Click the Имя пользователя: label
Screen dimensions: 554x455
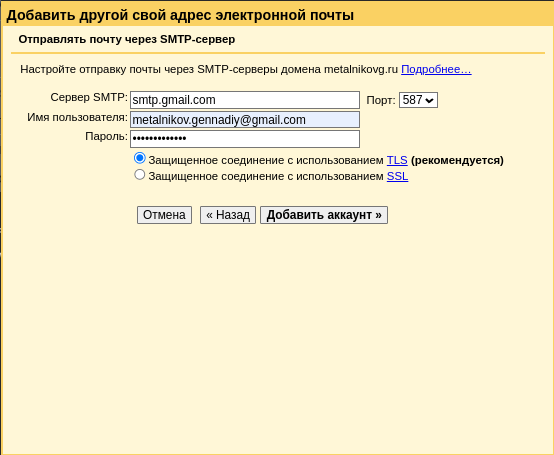pyautogui.click(x=77, y=117)
